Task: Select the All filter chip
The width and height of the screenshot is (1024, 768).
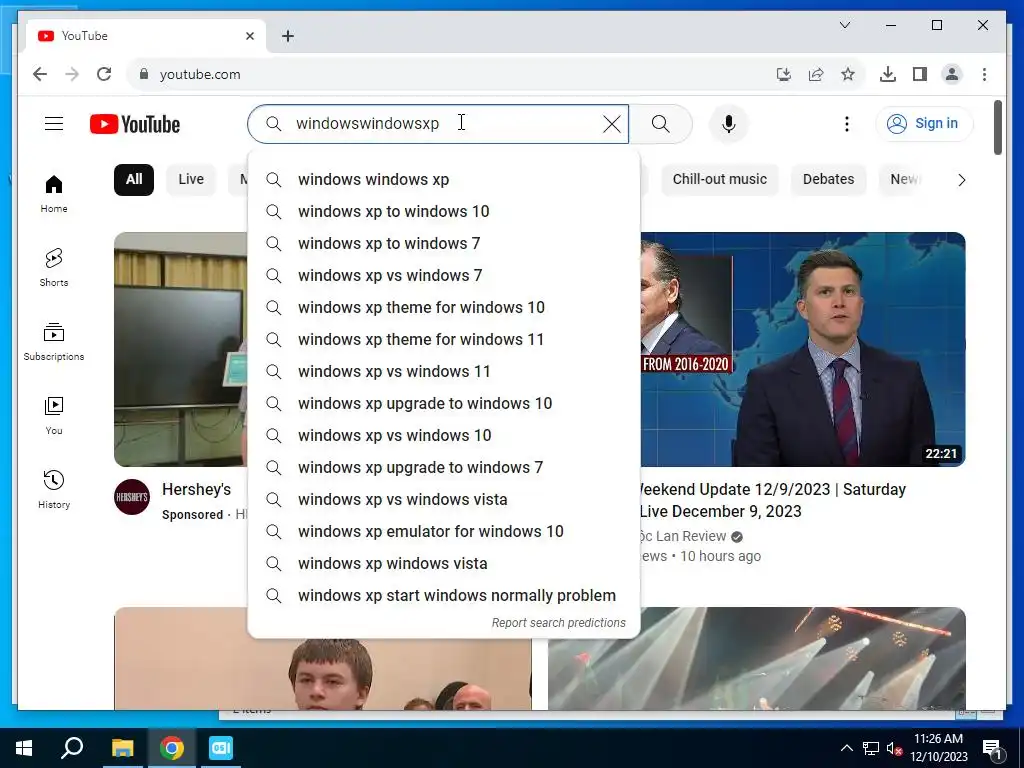Action: tap(134, 180)
